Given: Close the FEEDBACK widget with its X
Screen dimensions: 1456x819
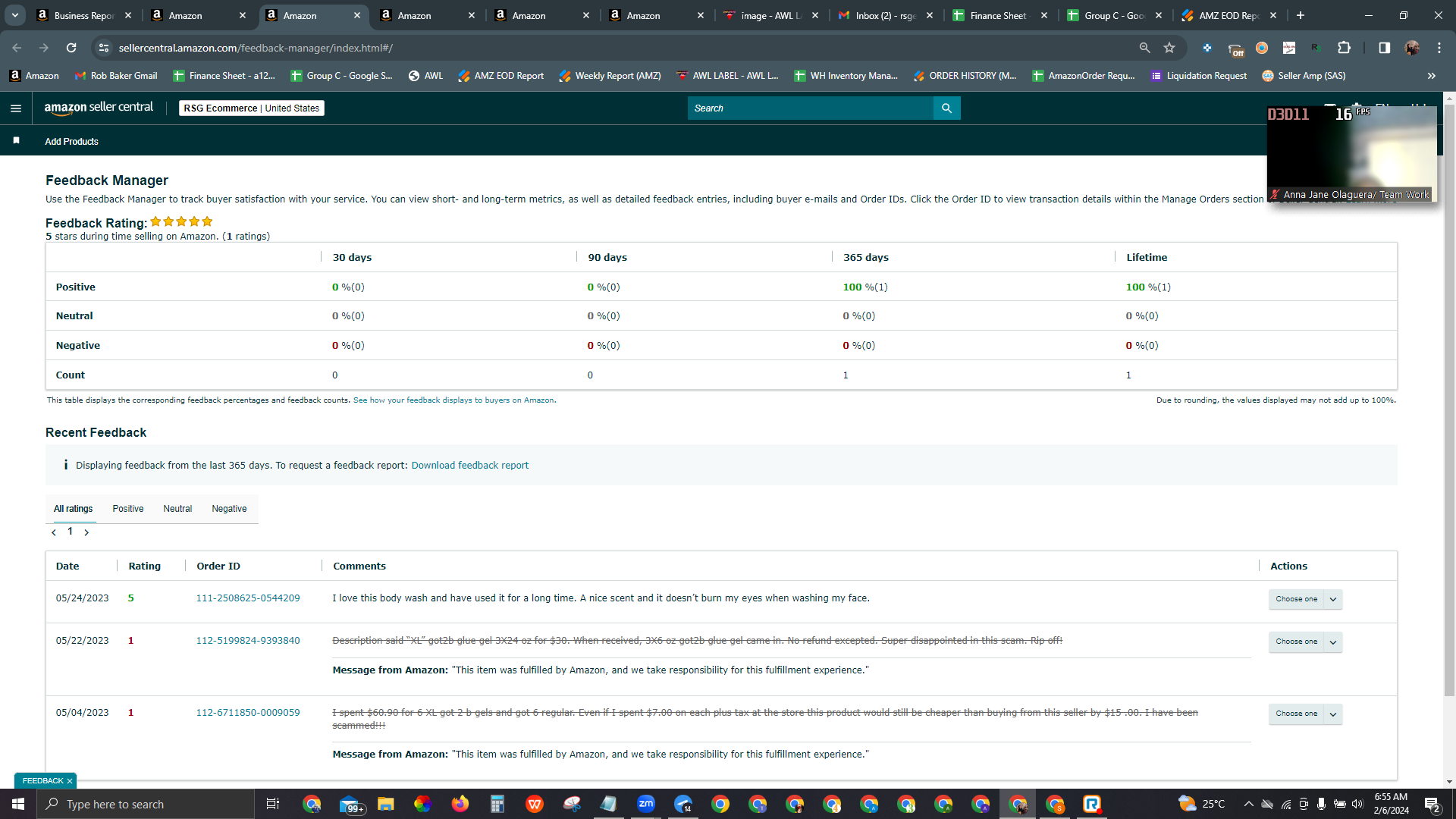Looking at the screenshot, I should pyautogui.click(x=70, y=781).
